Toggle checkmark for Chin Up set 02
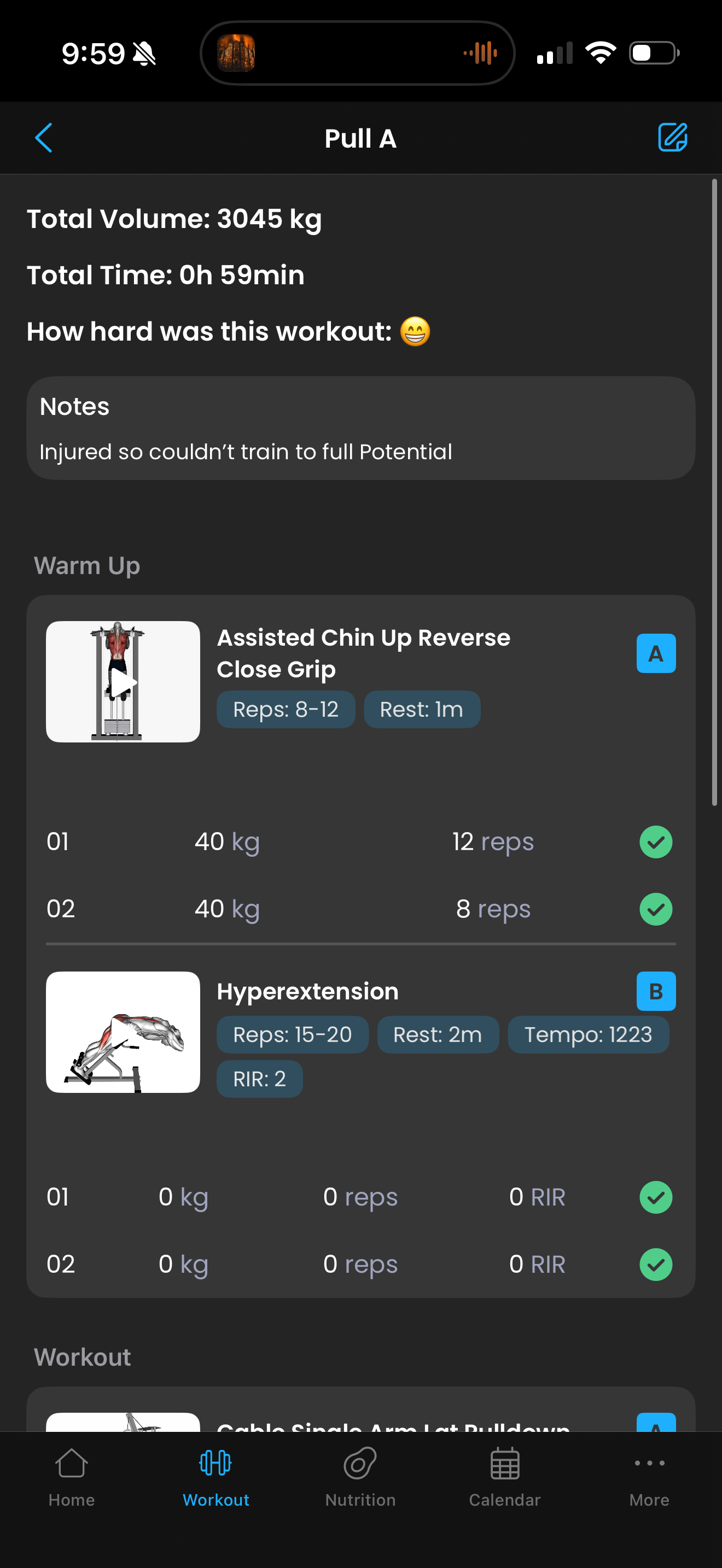Image resolution: width=722 pixels, height=1568 pixels. 656,909
